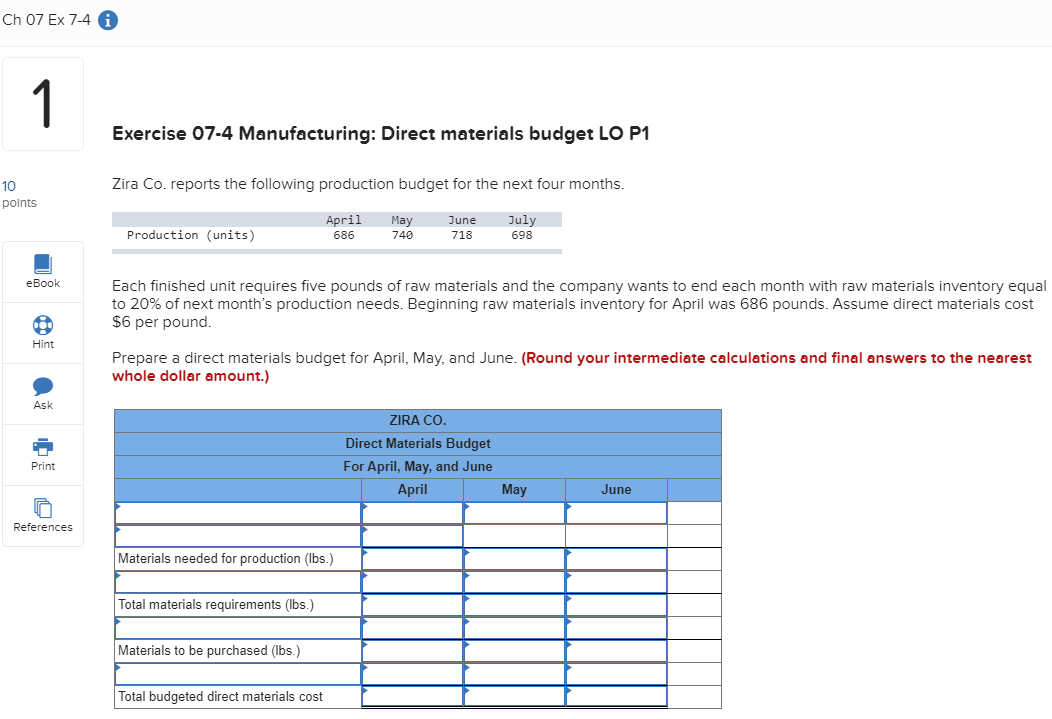Image resolution: width=1052 pixels, height=719 pixels.
Task: Click the April production value 686
Action: click(x=344, y=235)
